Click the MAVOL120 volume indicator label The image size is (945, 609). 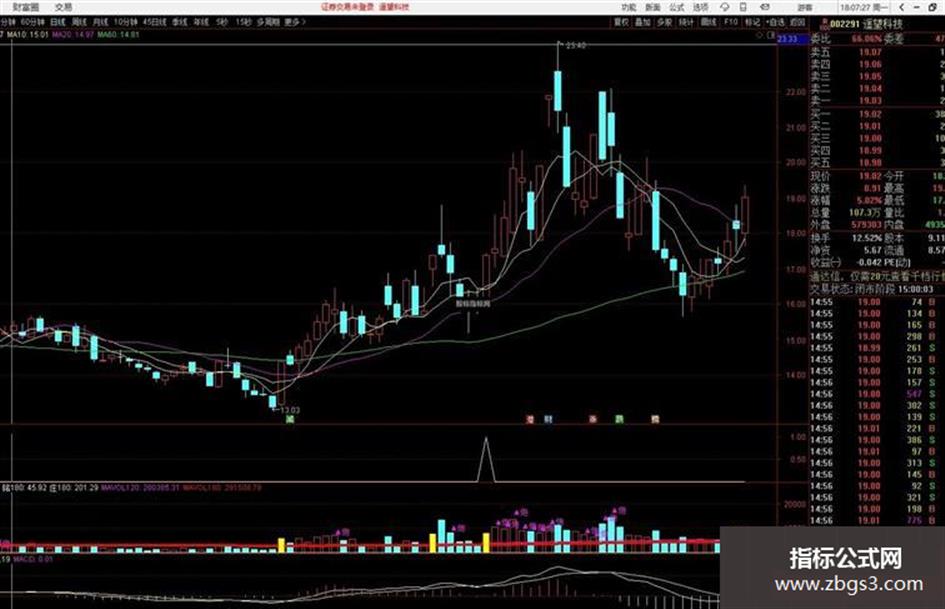click(140, 487)
